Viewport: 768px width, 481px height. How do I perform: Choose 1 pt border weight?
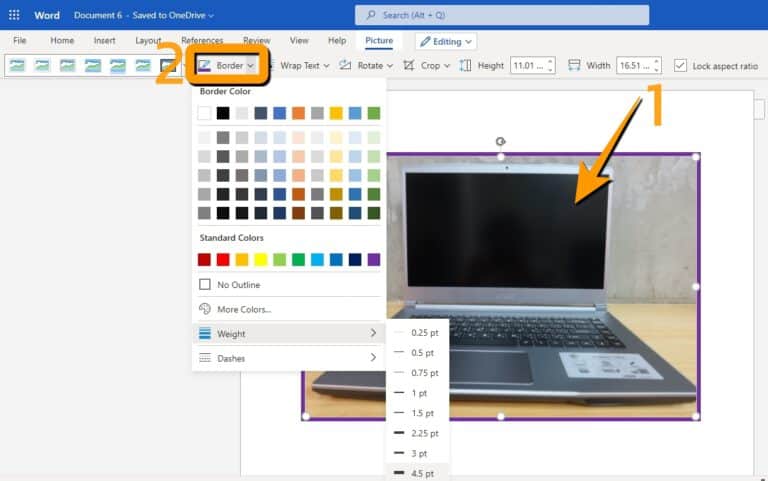point(418,393)
